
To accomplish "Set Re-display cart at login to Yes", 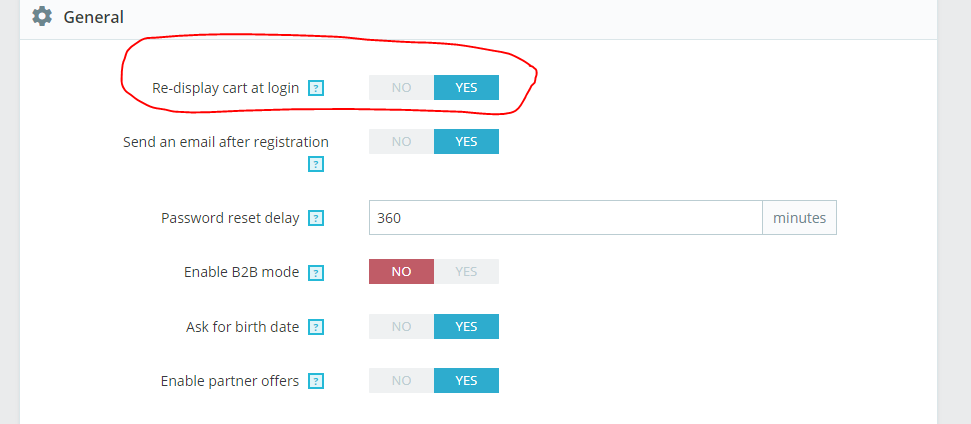I will 466,88.
